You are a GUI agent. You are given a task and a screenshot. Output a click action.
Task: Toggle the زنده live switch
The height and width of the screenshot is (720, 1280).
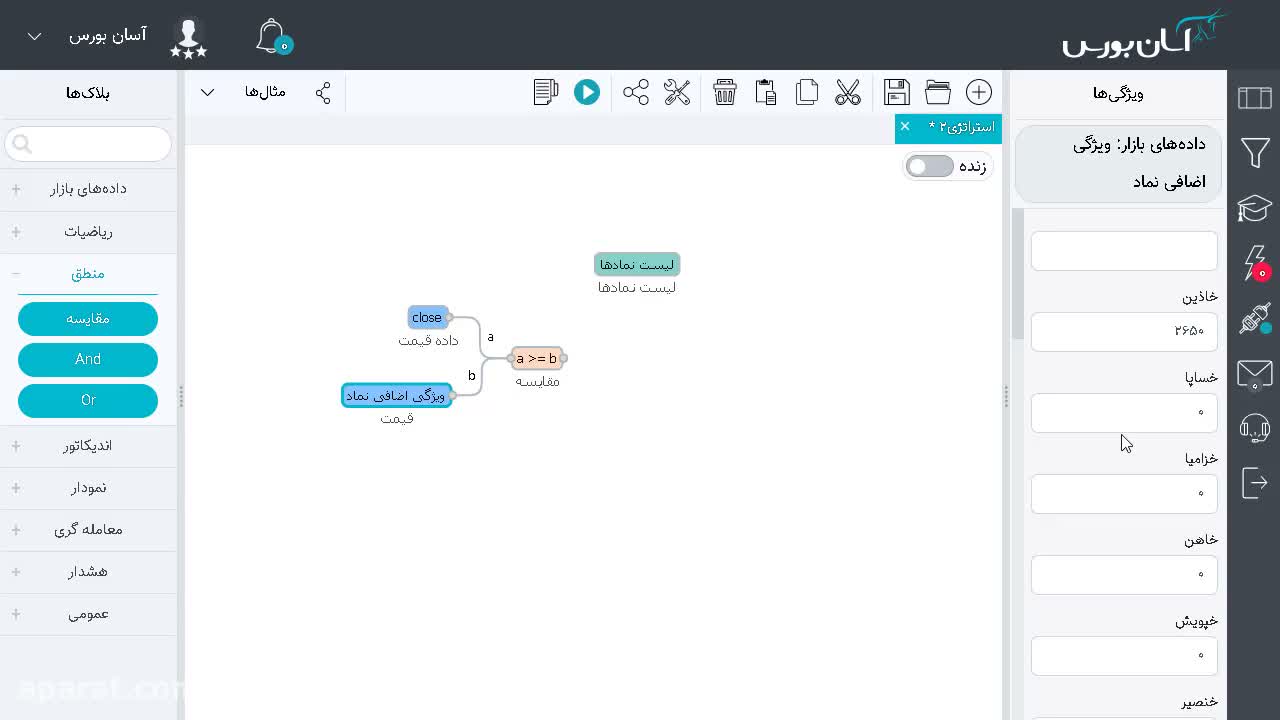tap(930, 166)
